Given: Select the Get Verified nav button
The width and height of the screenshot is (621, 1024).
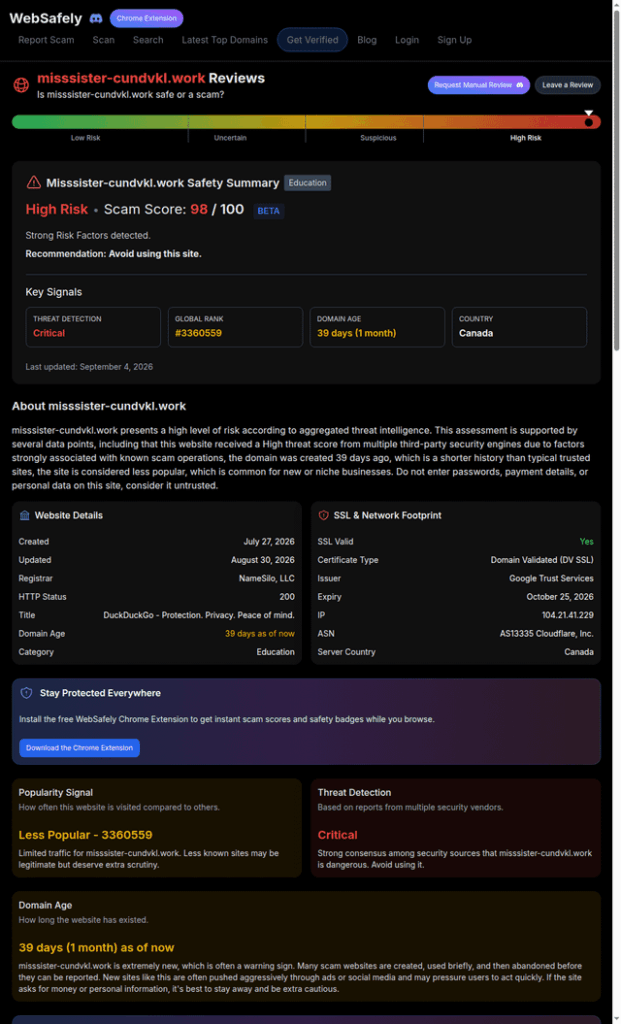Looking at the screenshot, I should [312, 40].
